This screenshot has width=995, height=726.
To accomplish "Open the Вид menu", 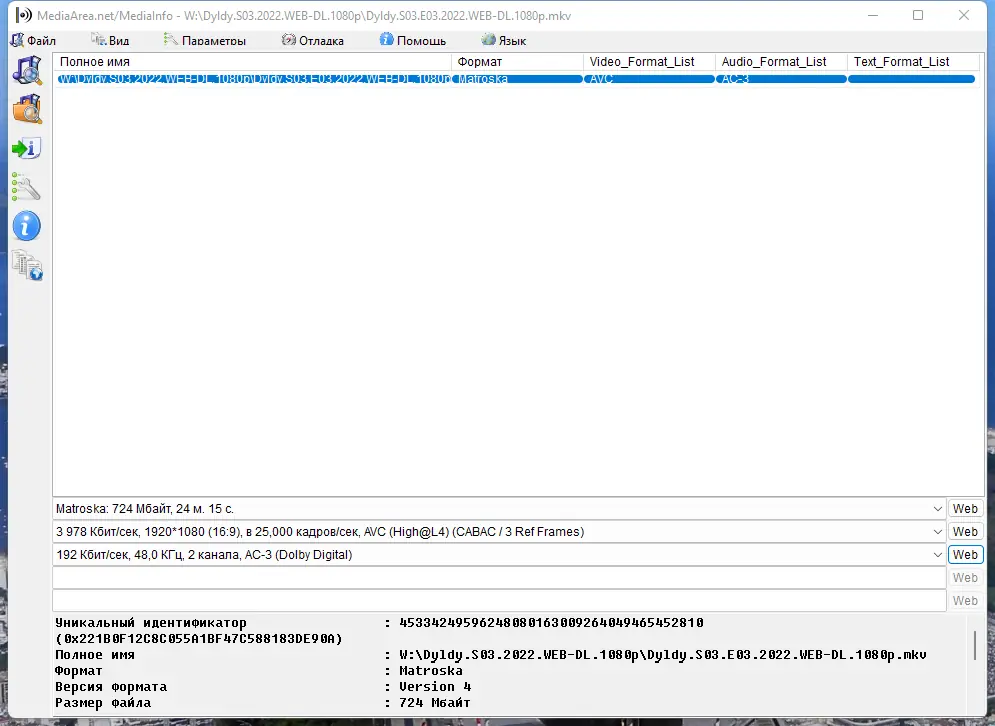I will point(110,41).
